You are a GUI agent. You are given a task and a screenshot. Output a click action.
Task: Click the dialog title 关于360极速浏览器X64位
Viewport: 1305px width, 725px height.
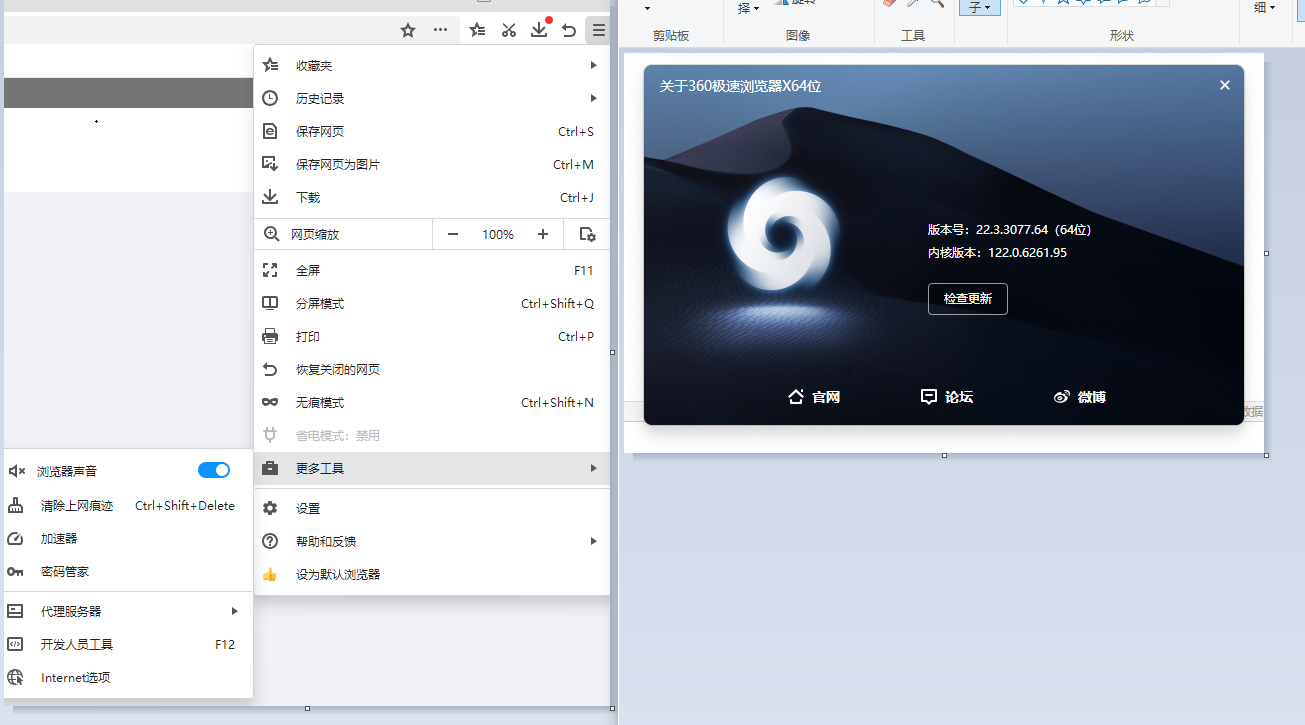pos(740,86)
